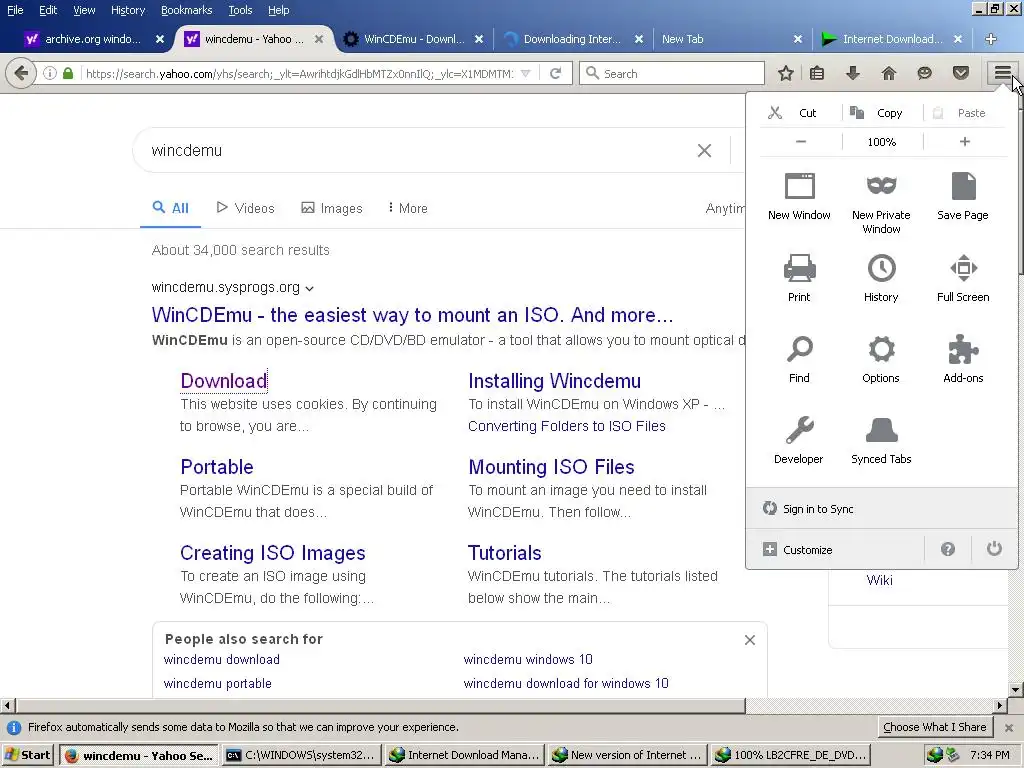Open Find in page

tap(799, 359)
